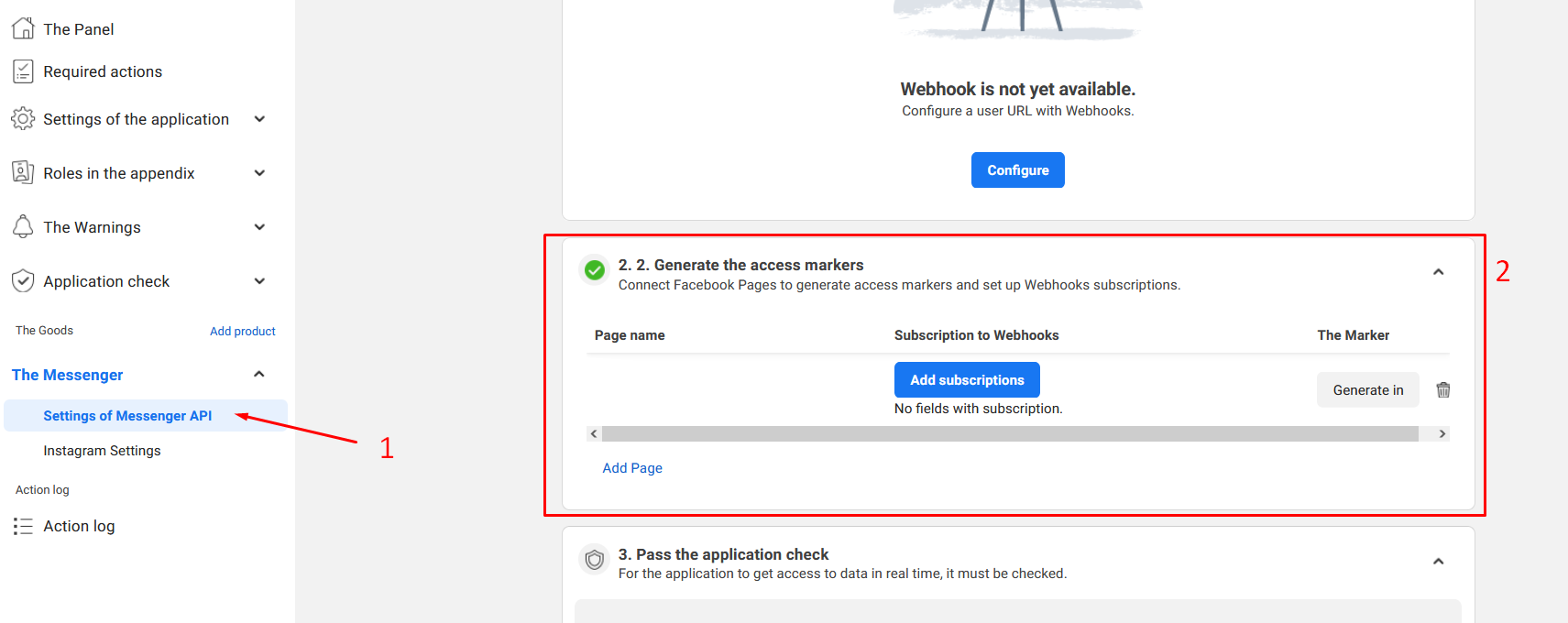The width and height of the screenshot is (1568, 623).
Task: Delete the page row with trash icon
Action: tap(1442, 390)
